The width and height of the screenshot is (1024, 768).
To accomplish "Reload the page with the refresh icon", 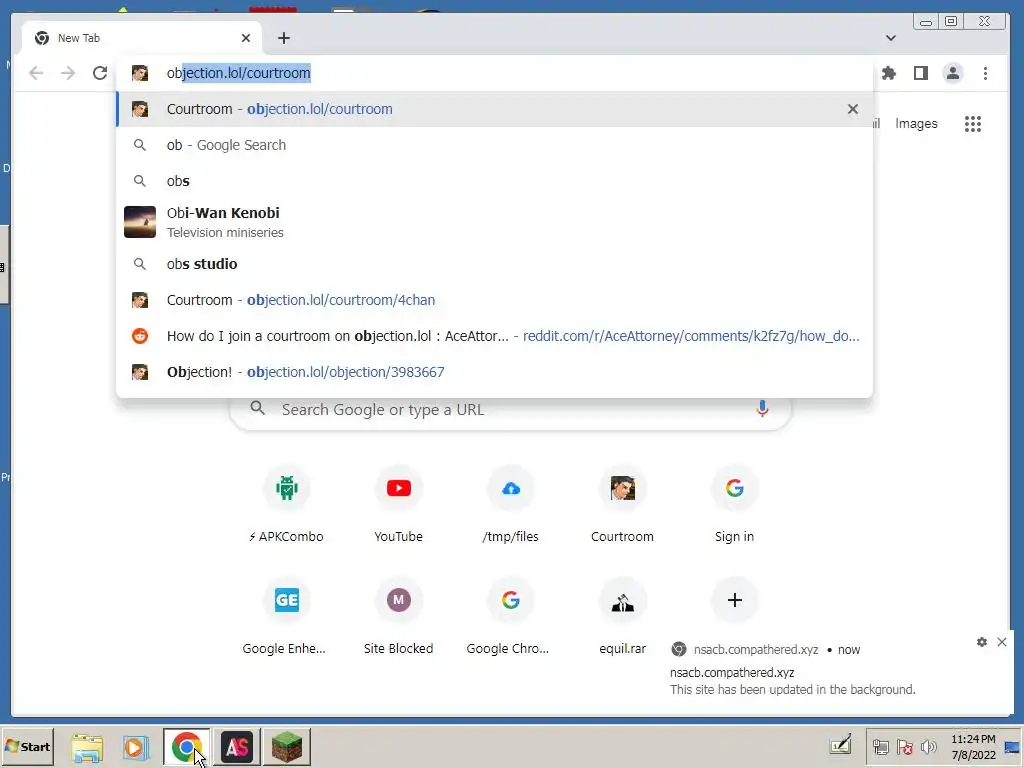I will tap(99, 73).
